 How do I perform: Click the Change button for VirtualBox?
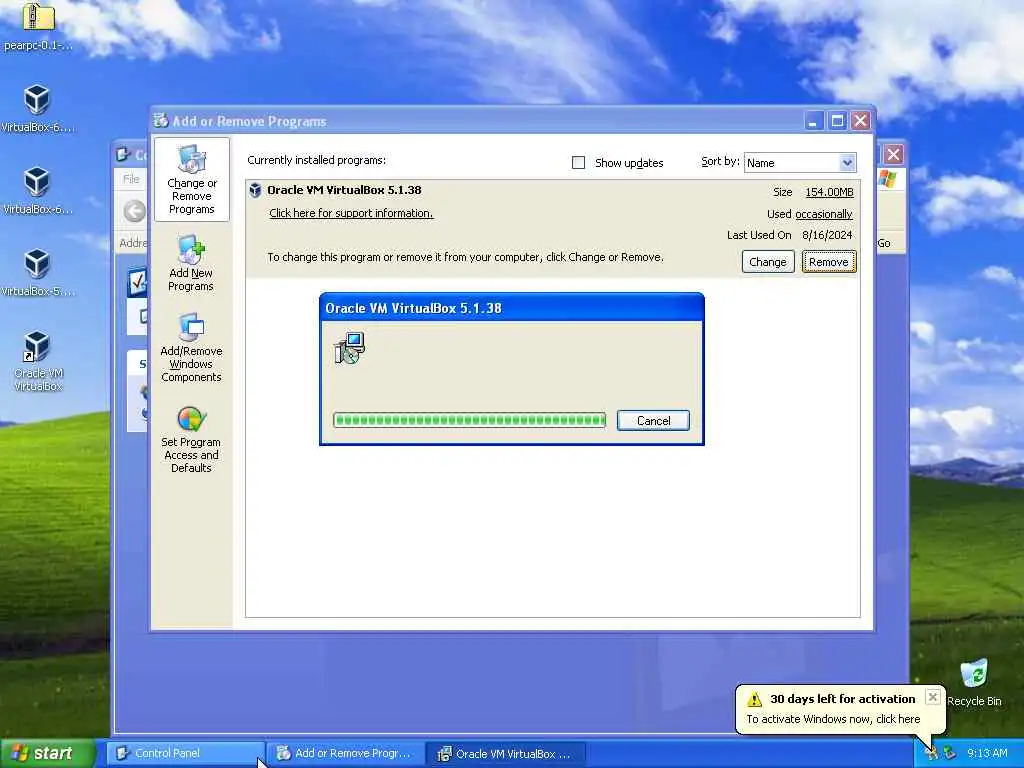[768, 262]
